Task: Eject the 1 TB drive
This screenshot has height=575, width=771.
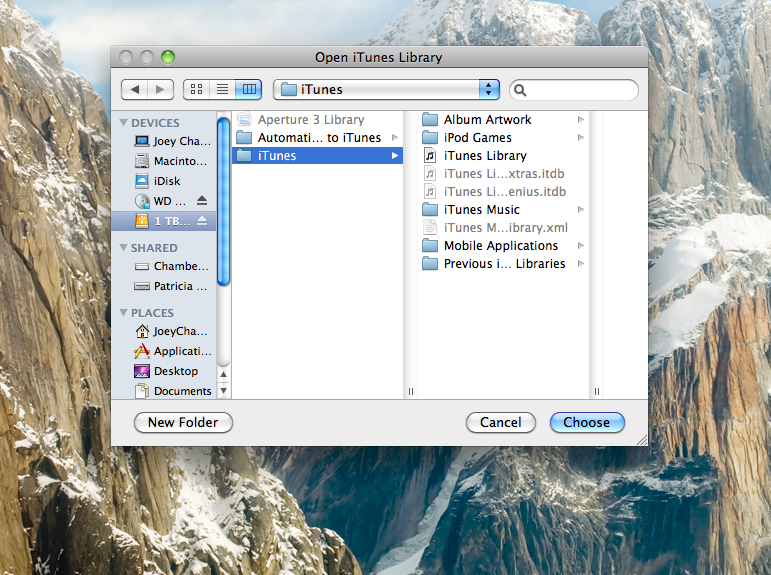Action: click(x=202, y=221)
